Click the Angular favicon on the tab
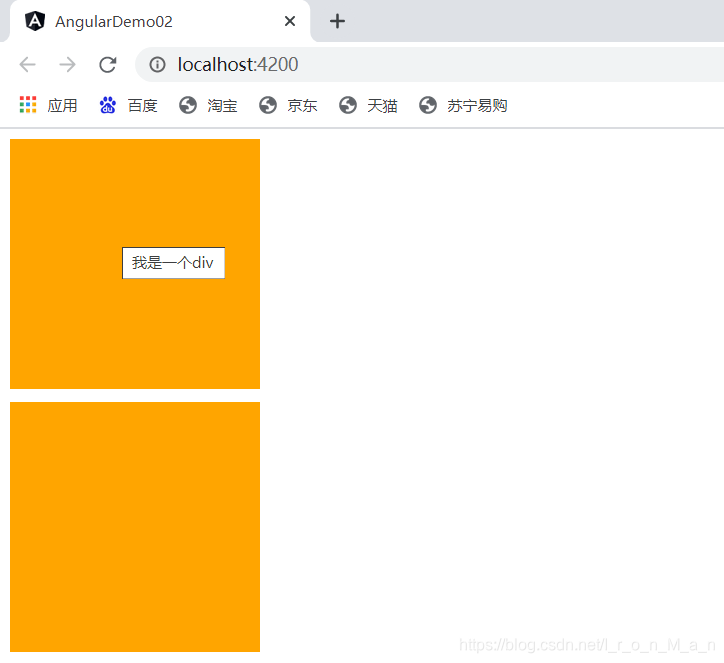The height and width of the screenshot is (663, 724). 35,21
